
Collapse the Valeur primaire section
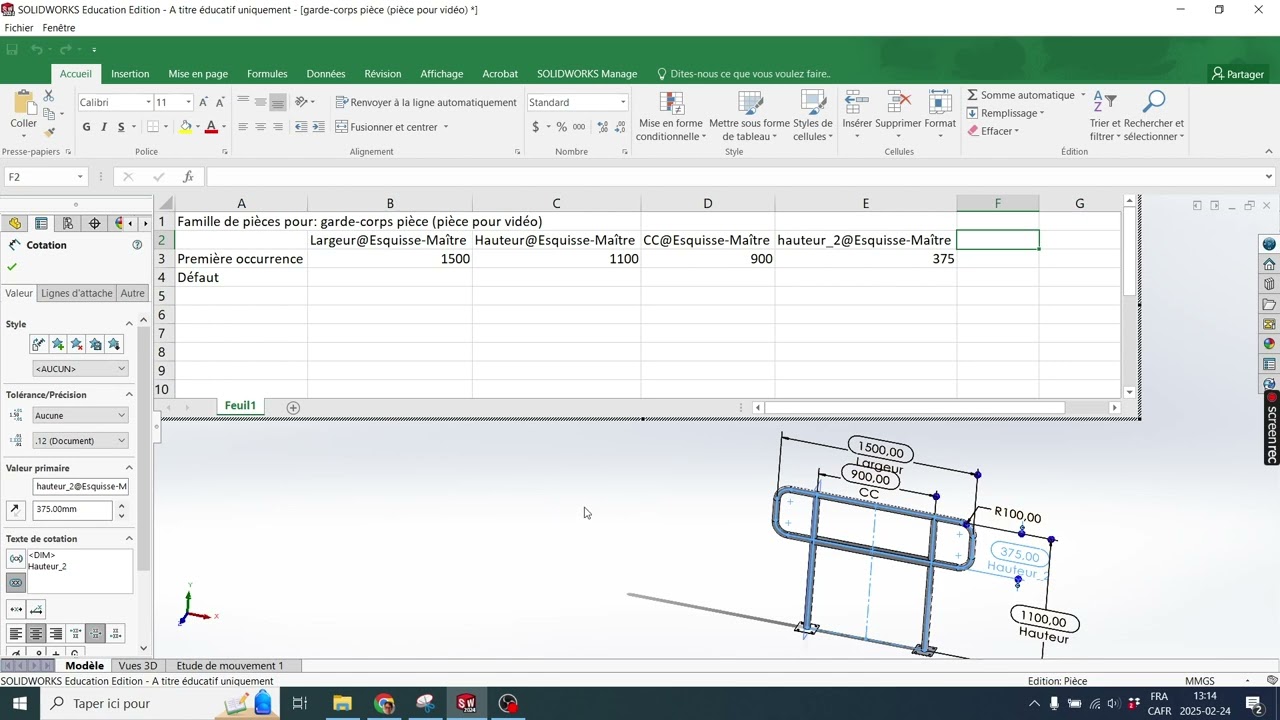pos(129,468)
